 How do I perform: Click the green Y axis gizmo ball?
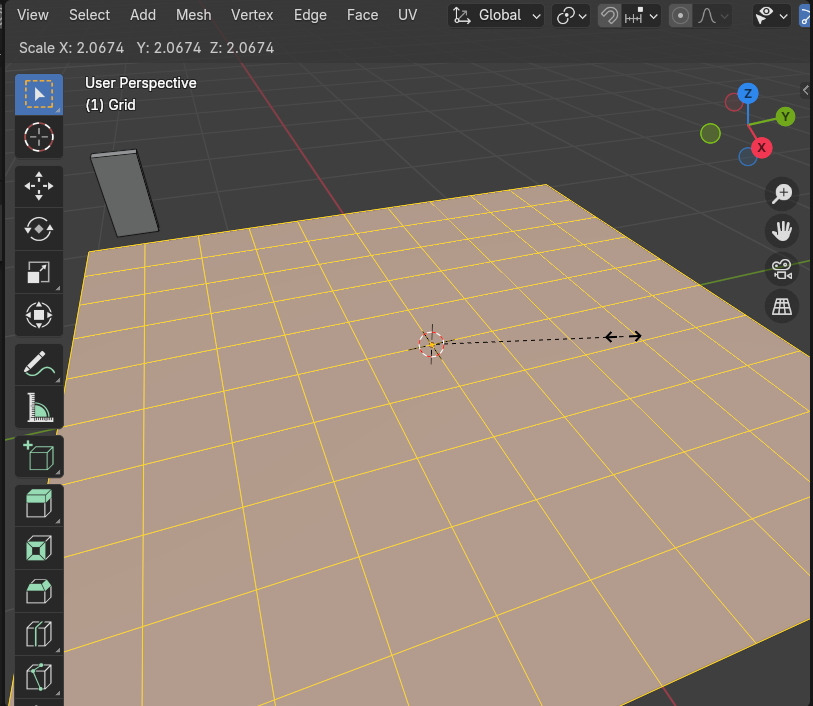(786, 117)
